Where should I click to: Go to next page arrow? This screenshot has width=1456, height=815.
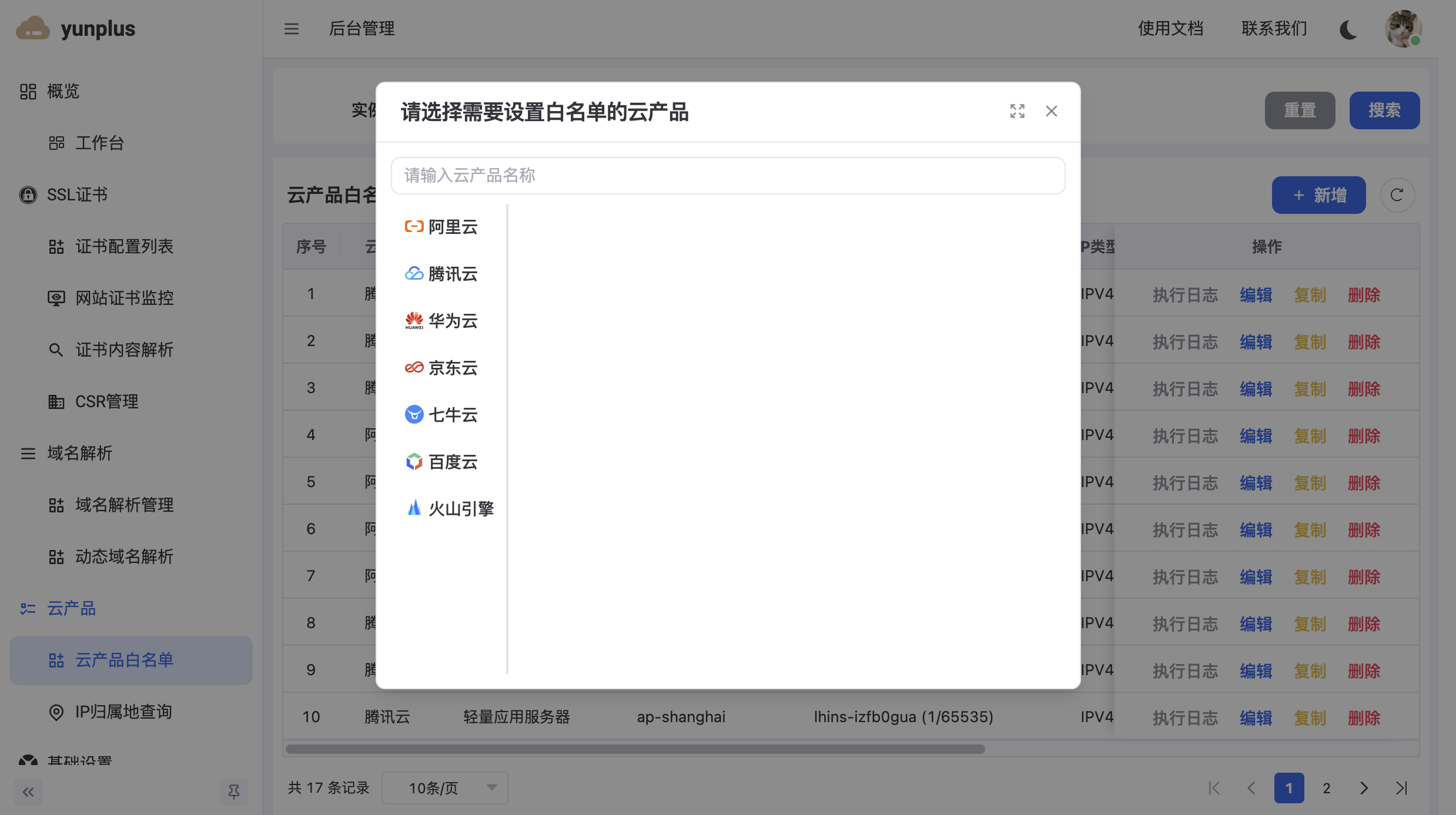(x=1364, y=788)
